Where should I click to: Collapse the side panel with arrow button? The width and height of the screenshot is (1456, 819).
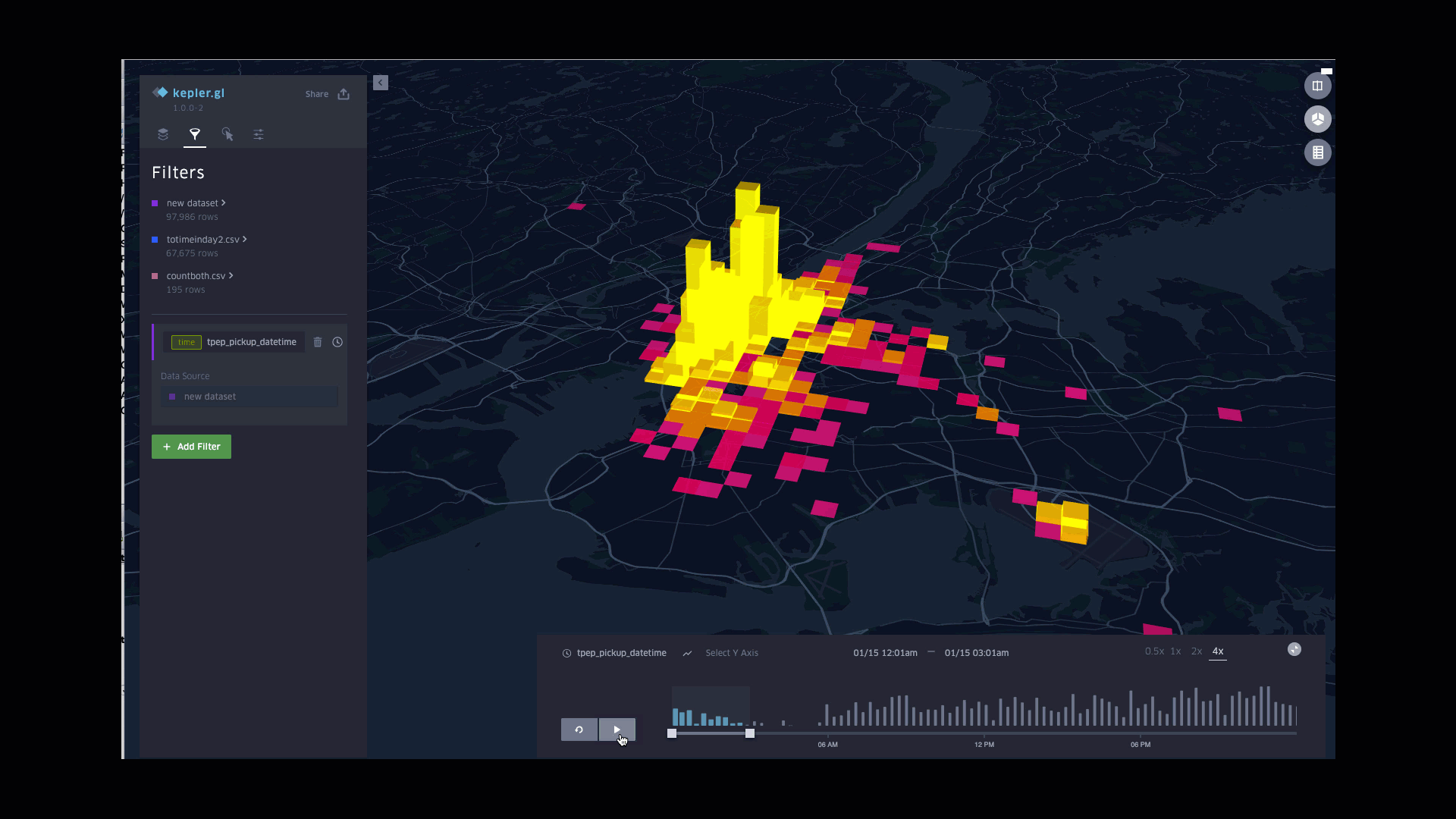coord(381,83)
